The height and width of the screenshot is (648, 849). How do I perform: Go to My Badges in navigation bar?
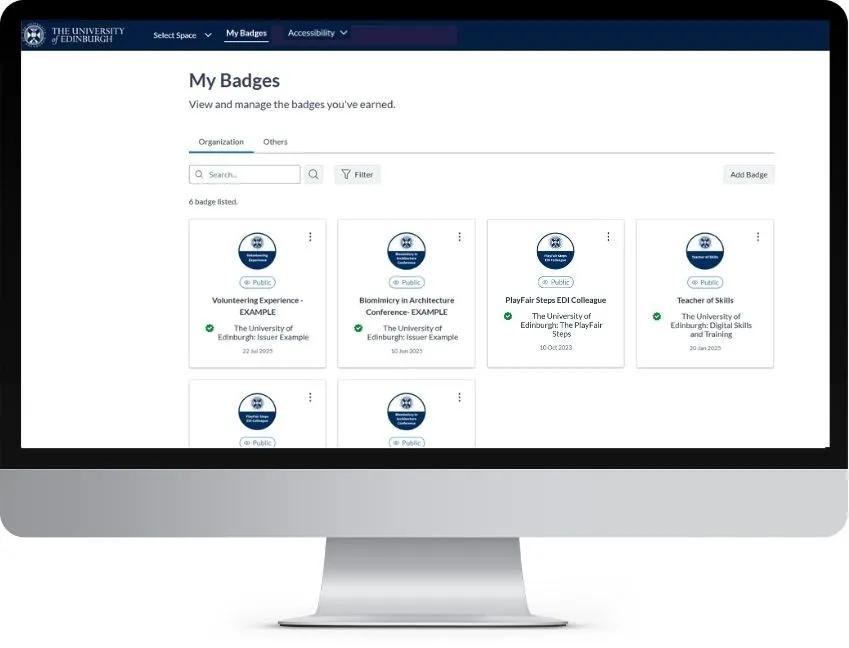click(246, 33)
